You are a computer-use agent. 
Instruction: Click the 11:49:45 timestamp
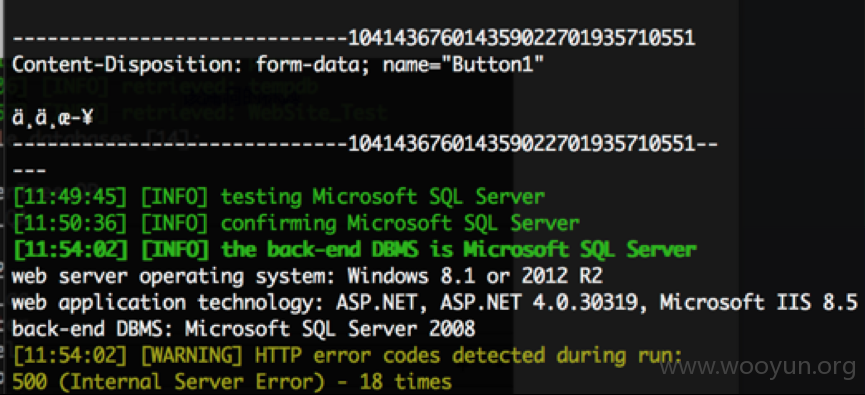pos(70,196)
